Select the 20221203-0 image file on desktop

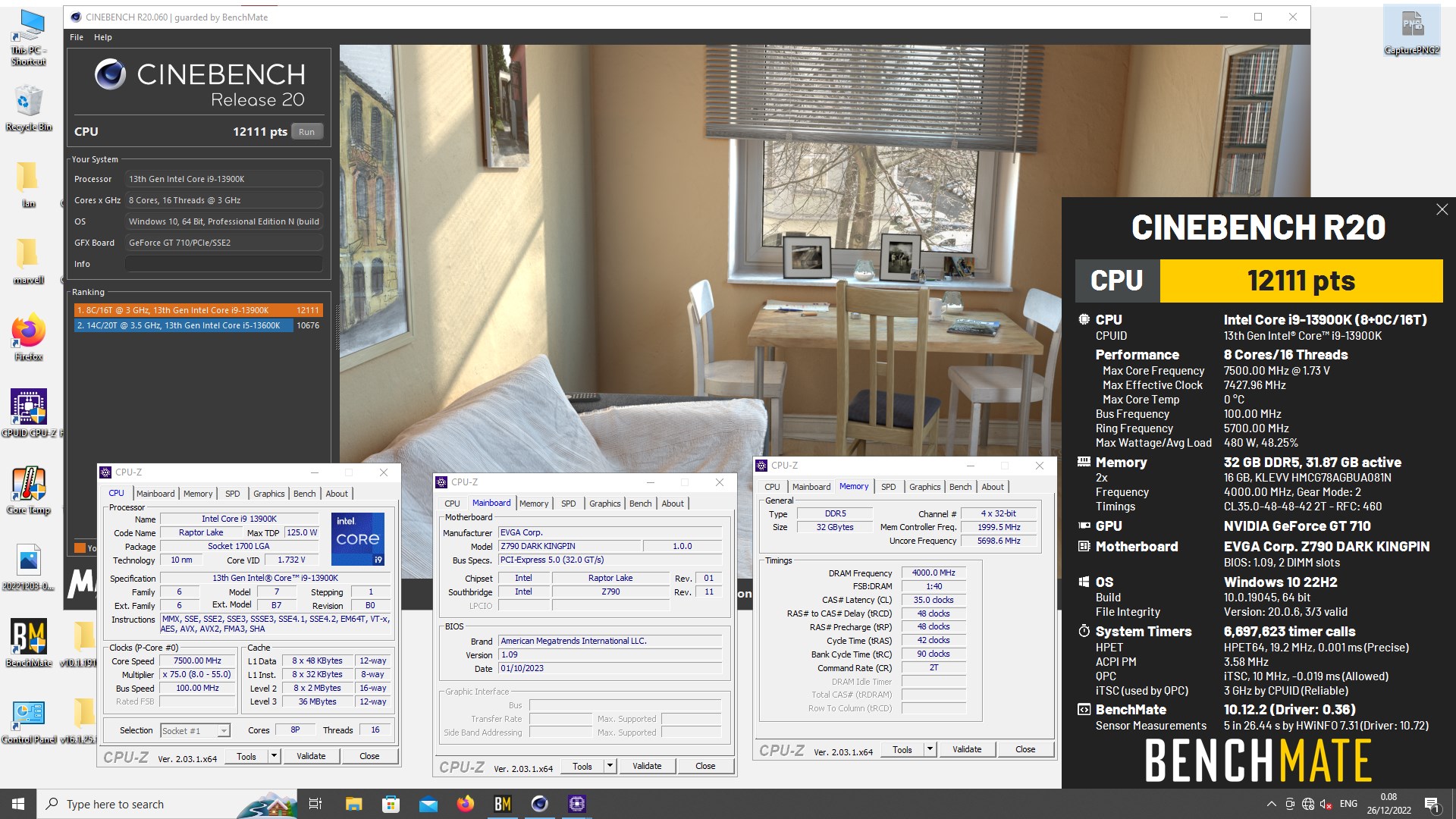pyautogui.click(x=28, y=566)
